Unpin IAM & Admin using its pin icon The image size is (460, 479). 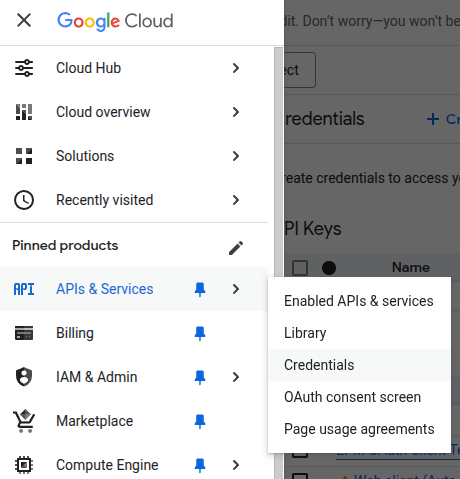200,377
